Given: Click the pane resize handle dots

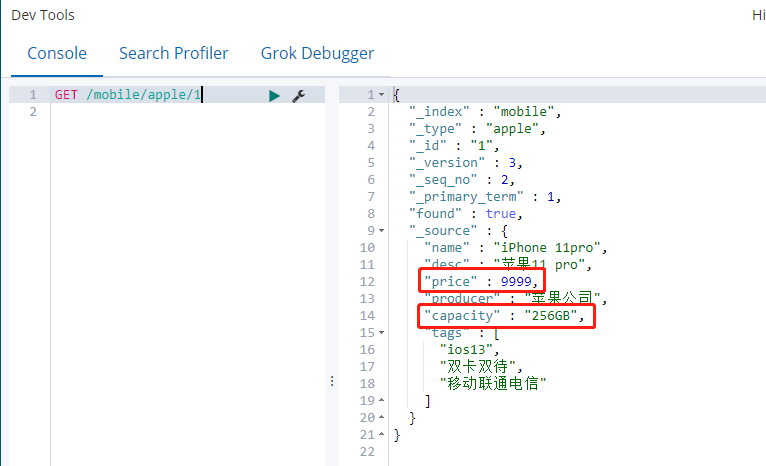Looking at the screenshot, I should pyautogui.click(x=332, y=381).
